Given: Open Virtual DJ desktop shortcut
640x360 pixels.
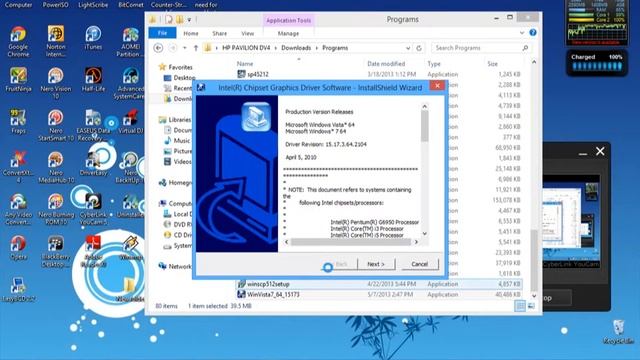Looking at the screenshot, I should coord(131,122).
